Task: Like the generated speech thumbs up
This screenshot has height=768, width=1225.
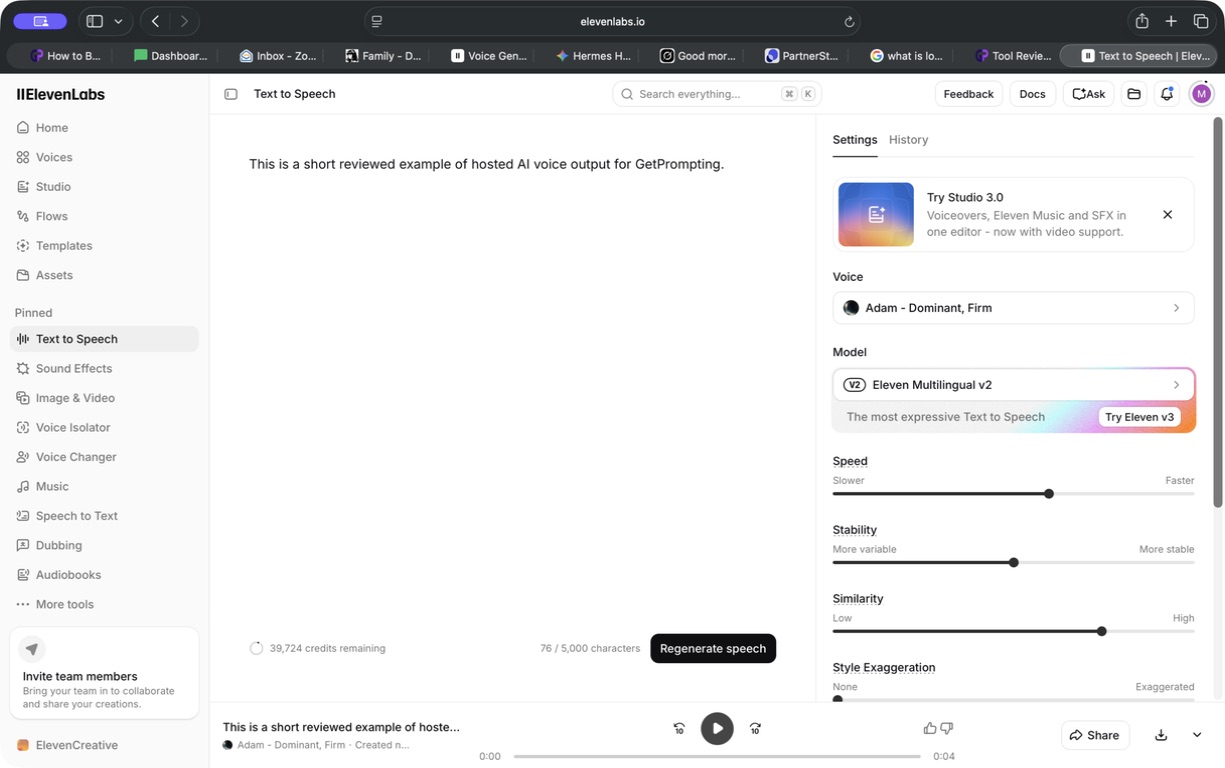Action: 930,729
